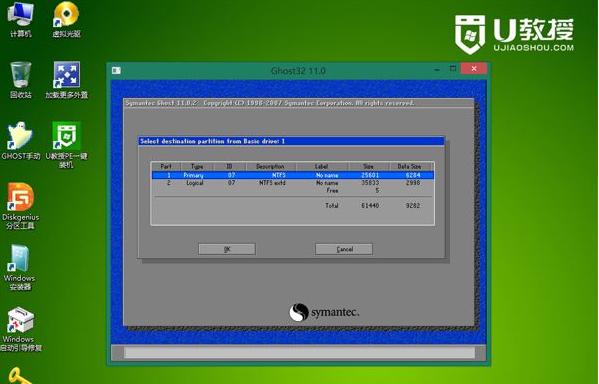Click the Description column header

coord(270,166)
